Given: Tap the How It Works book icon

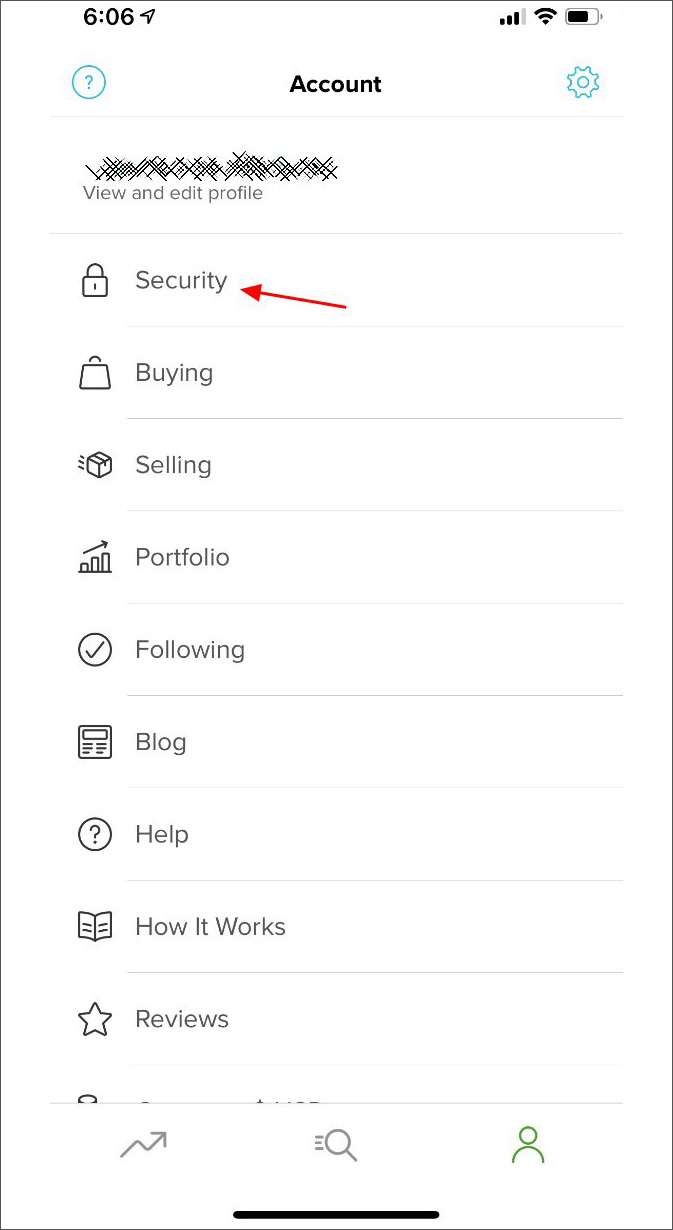Looking at the screenshot, I should (95, 926).
